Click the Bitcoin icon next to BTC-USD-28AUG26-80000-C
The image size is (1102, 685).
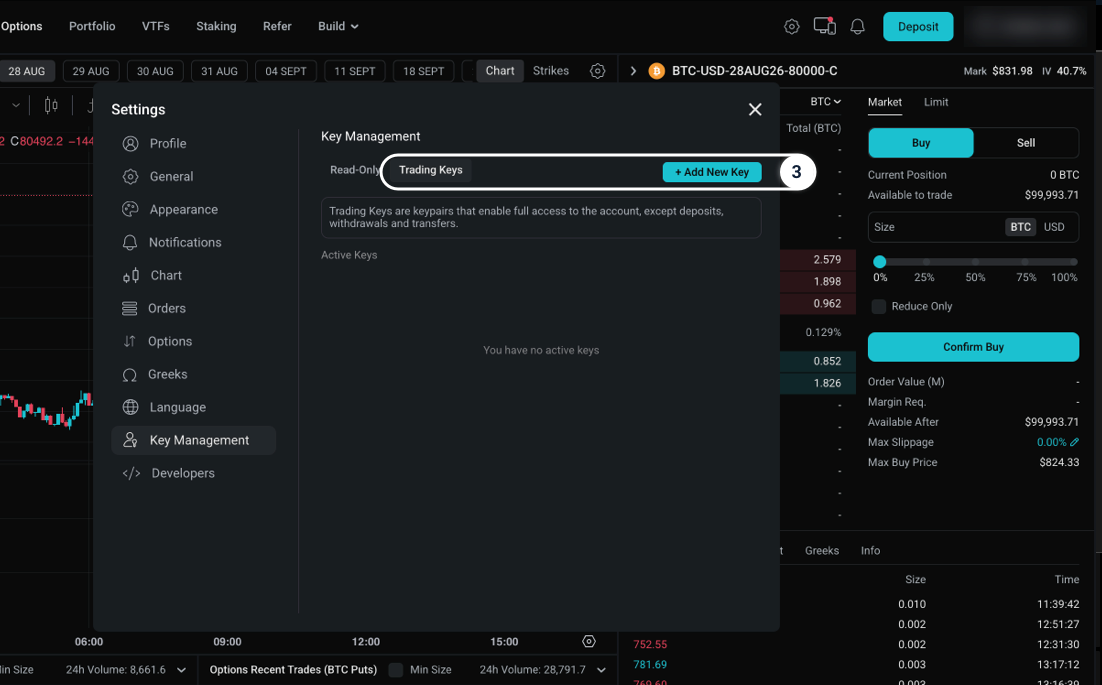pos(656,71)
